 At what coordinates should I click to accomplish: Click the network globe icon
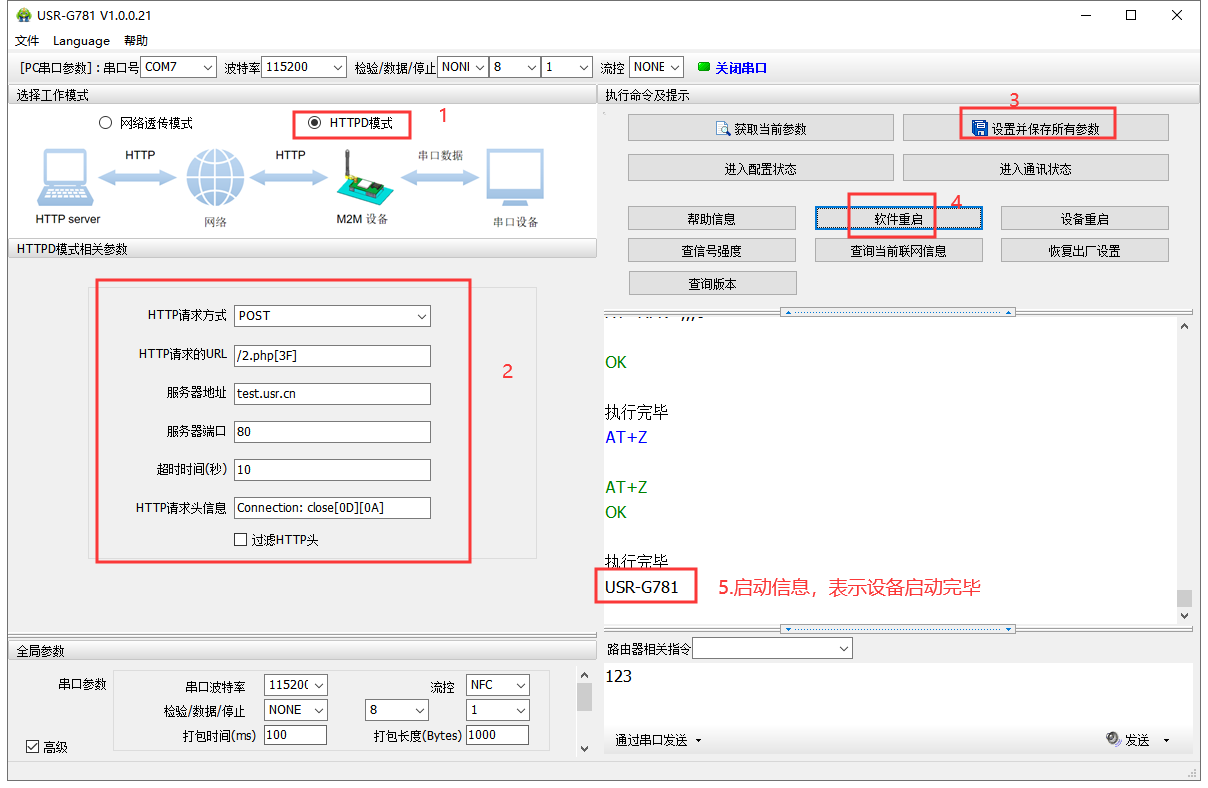[x=215, y=178]
